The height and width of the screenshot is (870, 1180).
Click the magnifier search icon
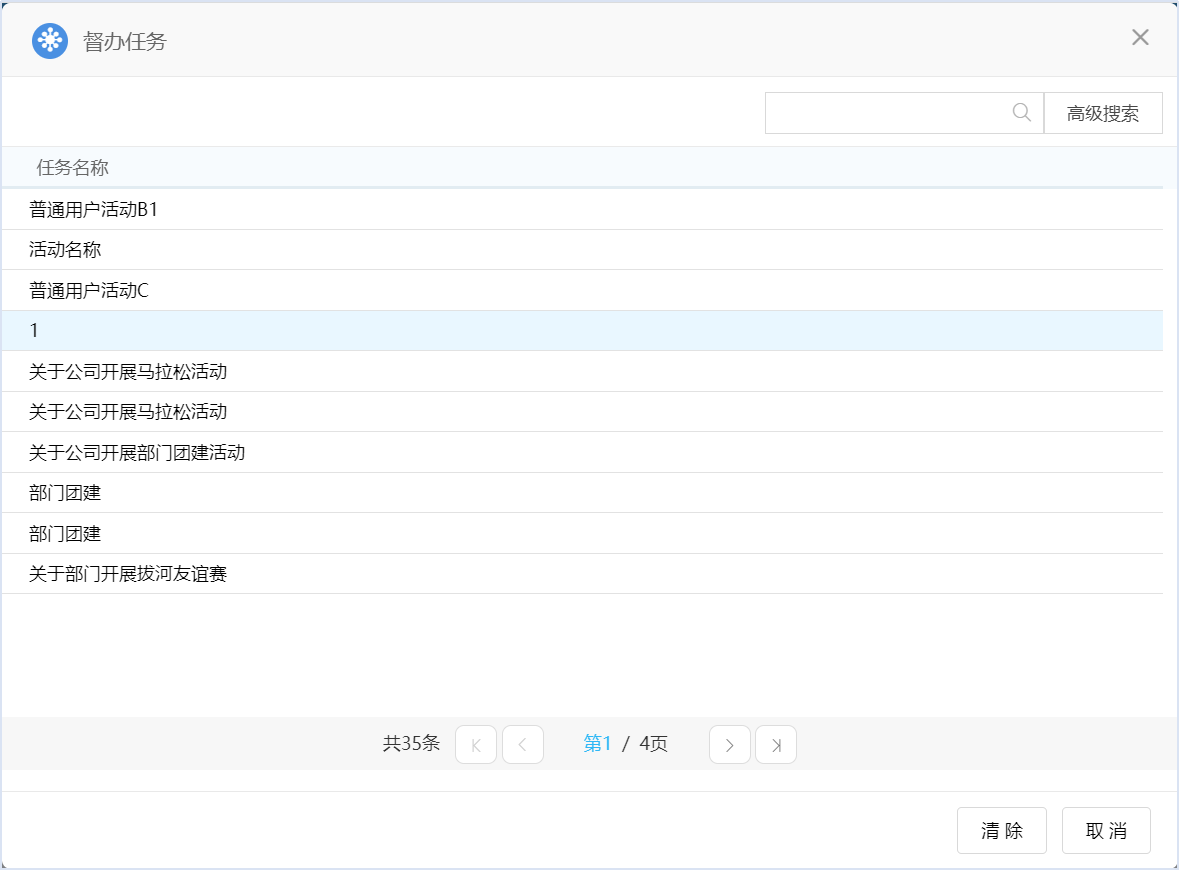point(1021,113)
